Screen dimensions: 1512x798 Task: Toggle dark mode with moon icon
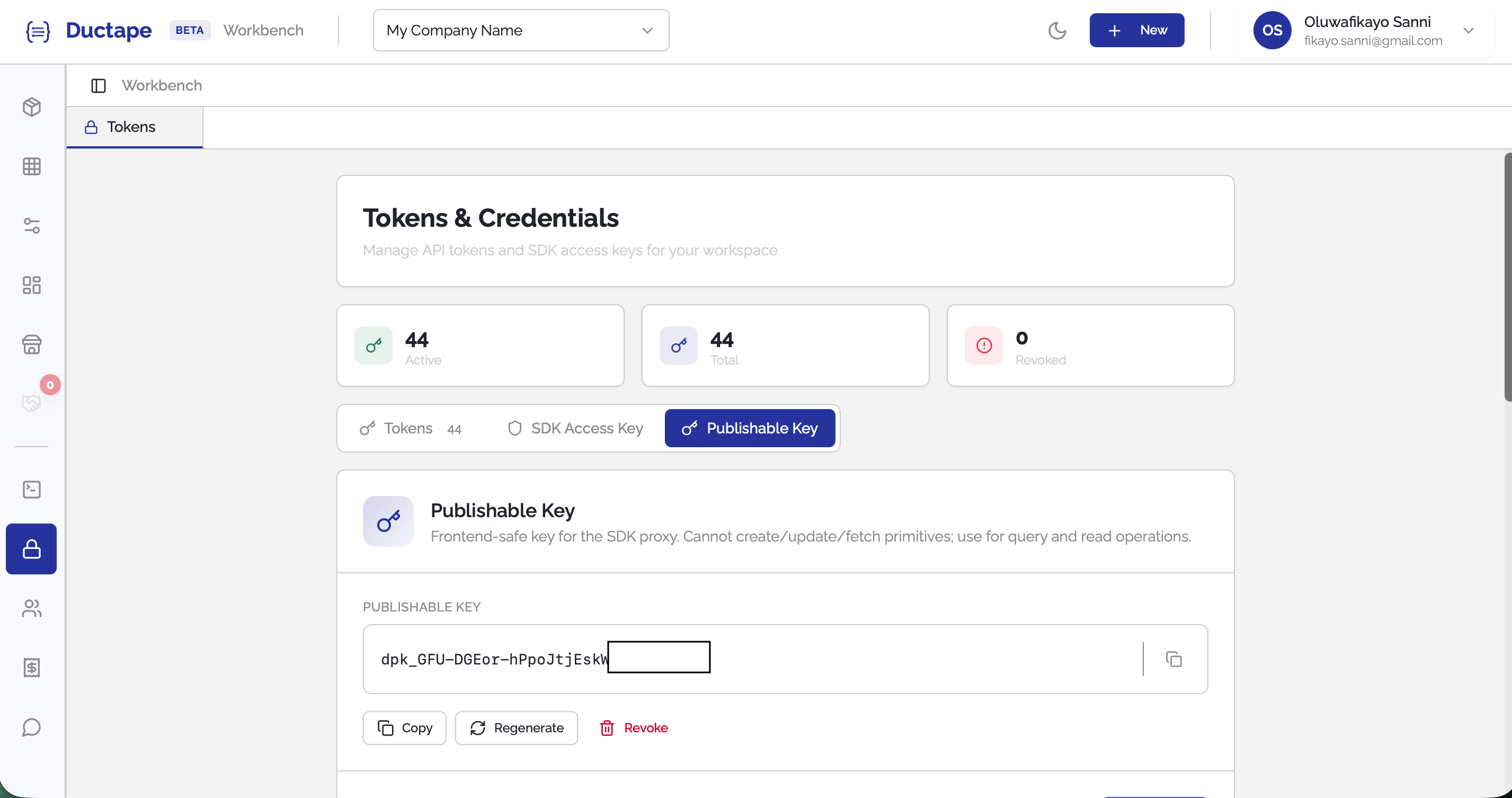coord(1057,31)
